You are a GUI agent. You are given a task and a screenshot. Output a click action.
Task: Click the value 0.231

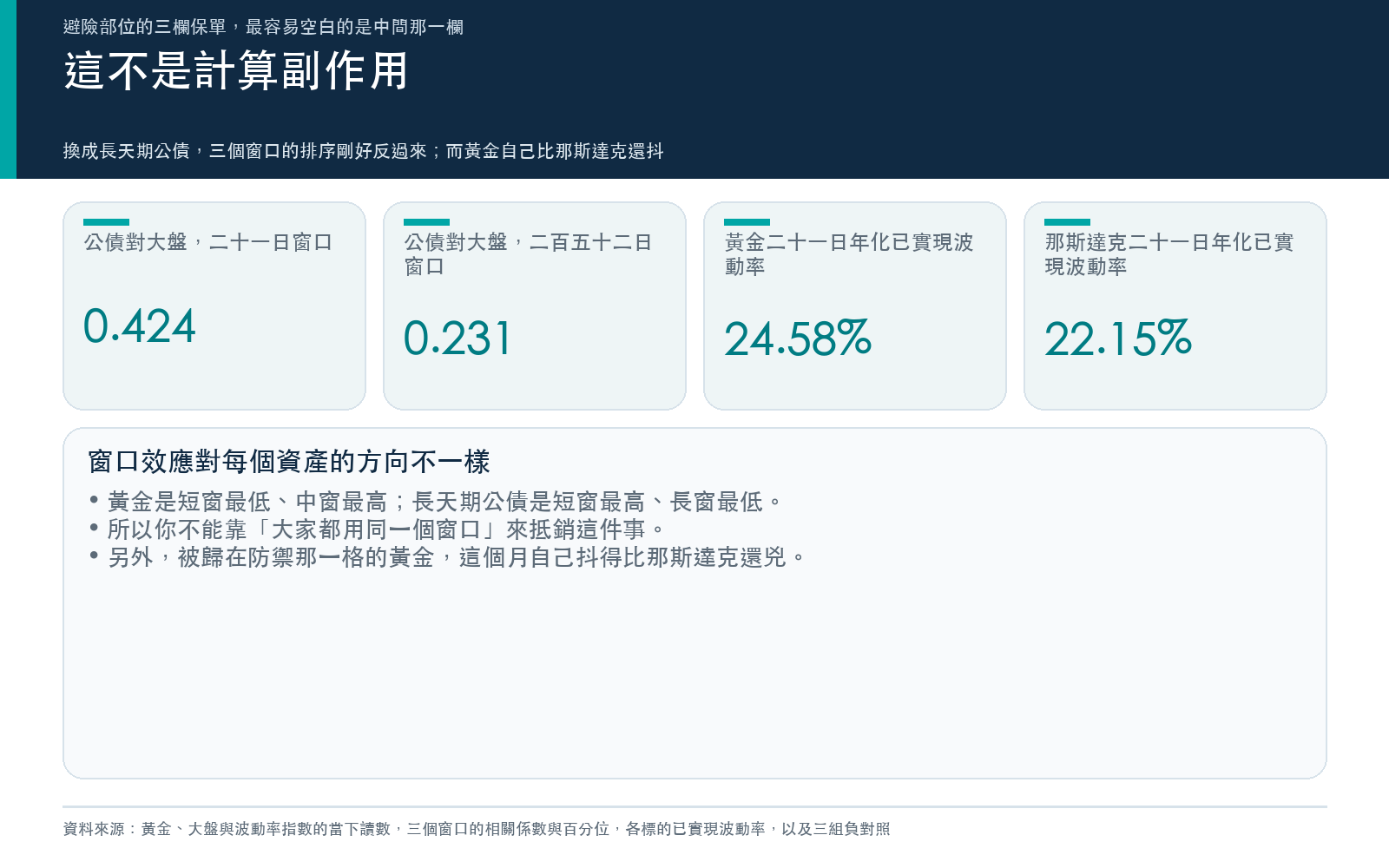point(458,339)
